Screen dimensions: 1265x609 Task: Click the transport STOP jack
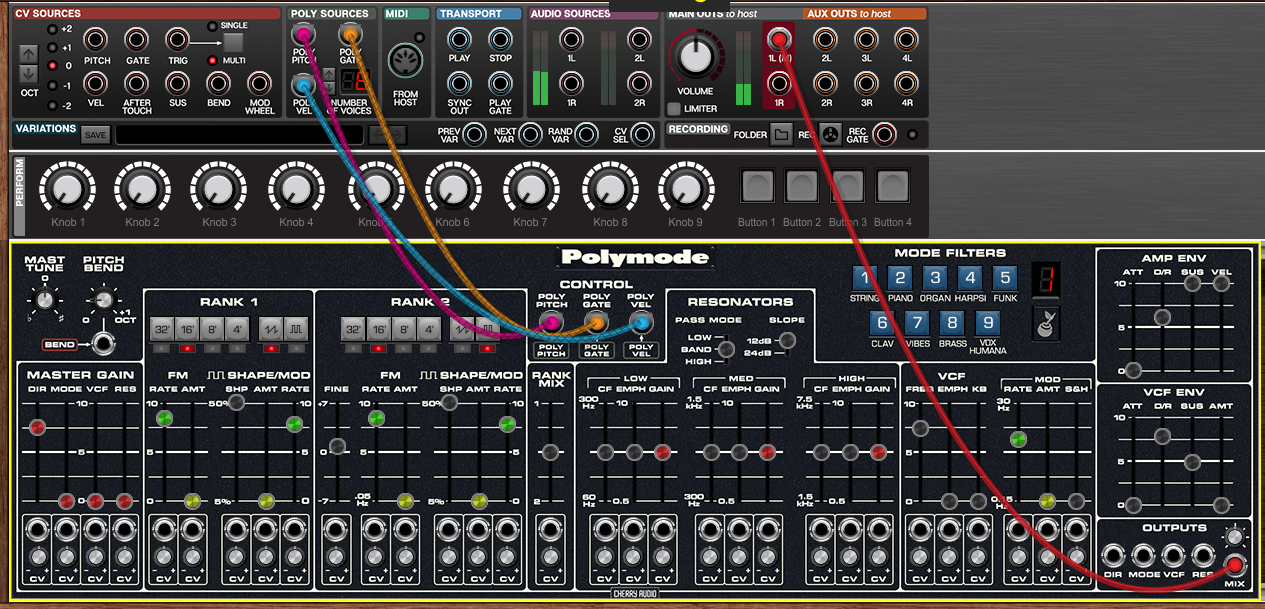pos(500,40)
